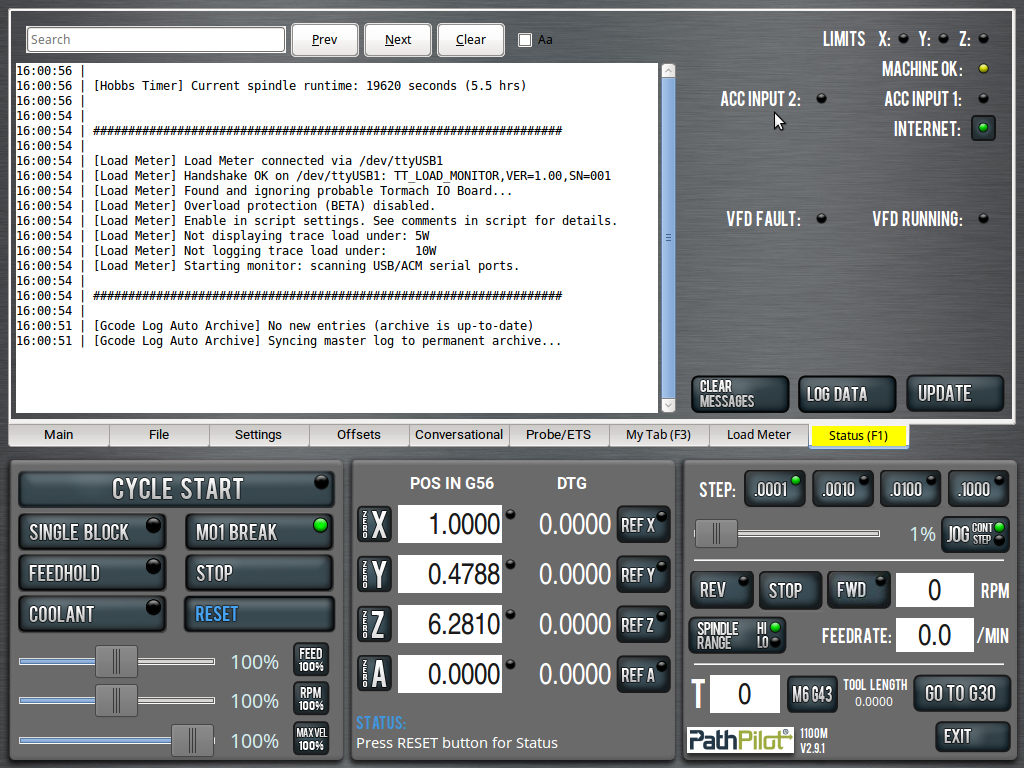Image resolution: width=1024 pixels, height=768 pixels.
Task: Toggle M01 Break option
Action: point(258,532)
